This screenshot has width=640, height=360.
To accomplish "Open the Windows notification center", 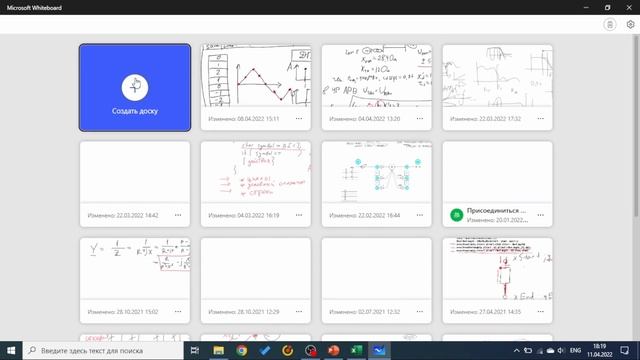I will (x=624, y=351).
